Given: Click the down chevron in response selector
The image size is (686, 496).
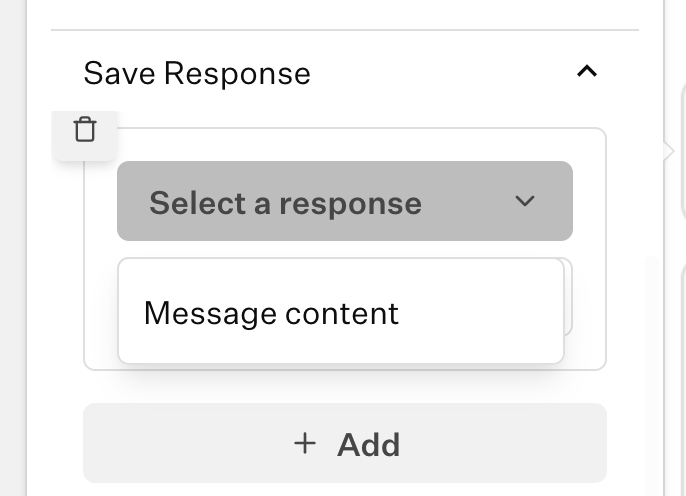Looking at the screenshot, I should [x=525, y=201].
